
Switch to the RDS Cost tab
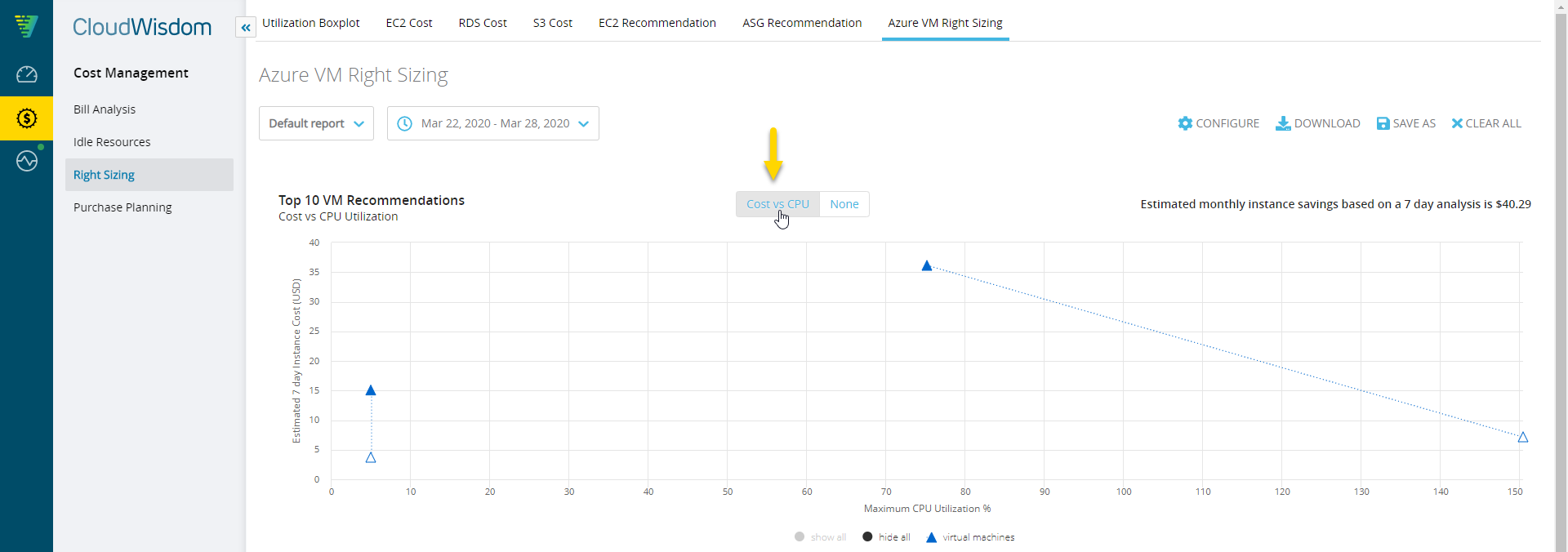483,23
